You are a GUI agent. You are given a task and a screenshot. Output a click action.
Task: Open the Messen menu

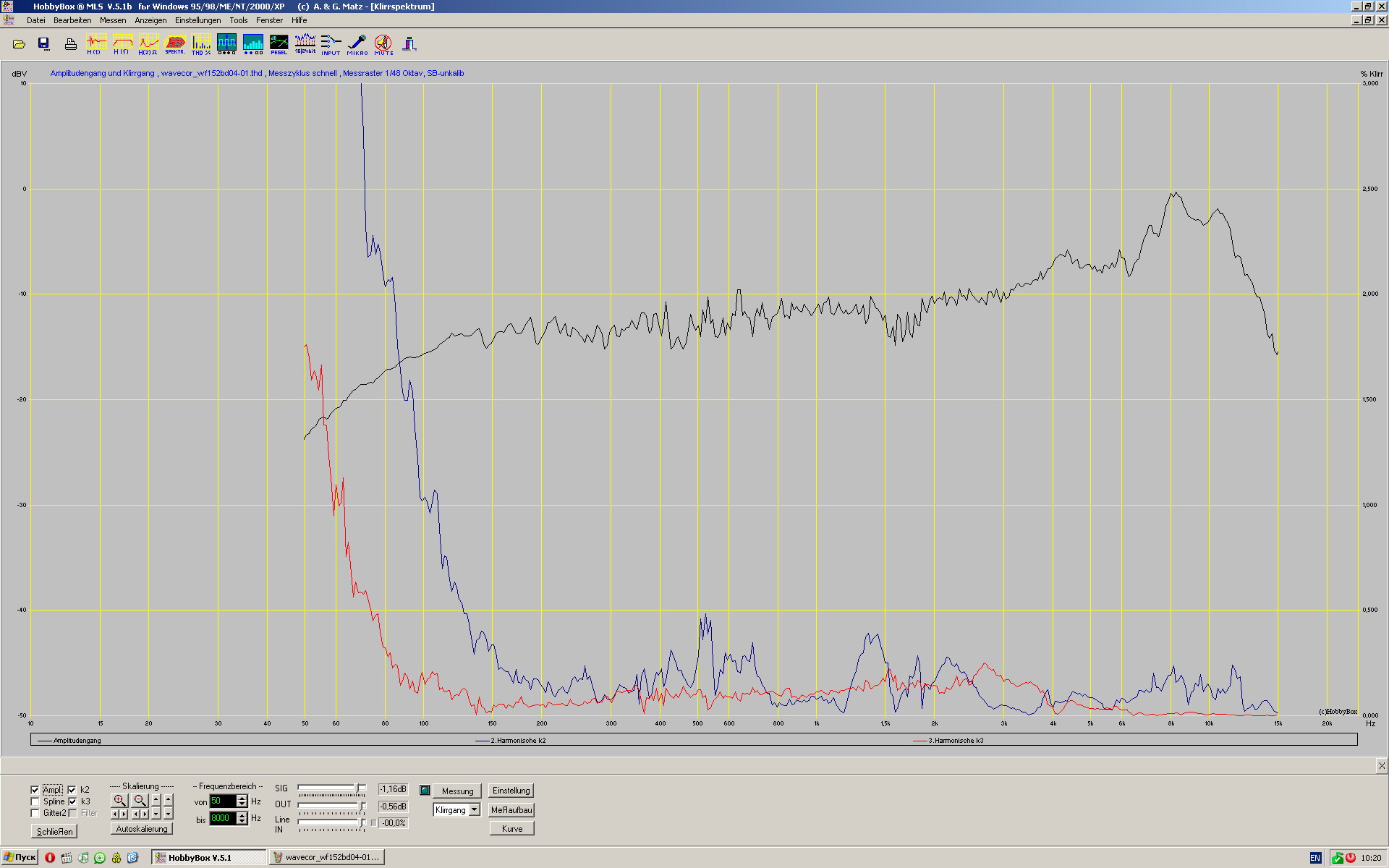pos(112,20)
